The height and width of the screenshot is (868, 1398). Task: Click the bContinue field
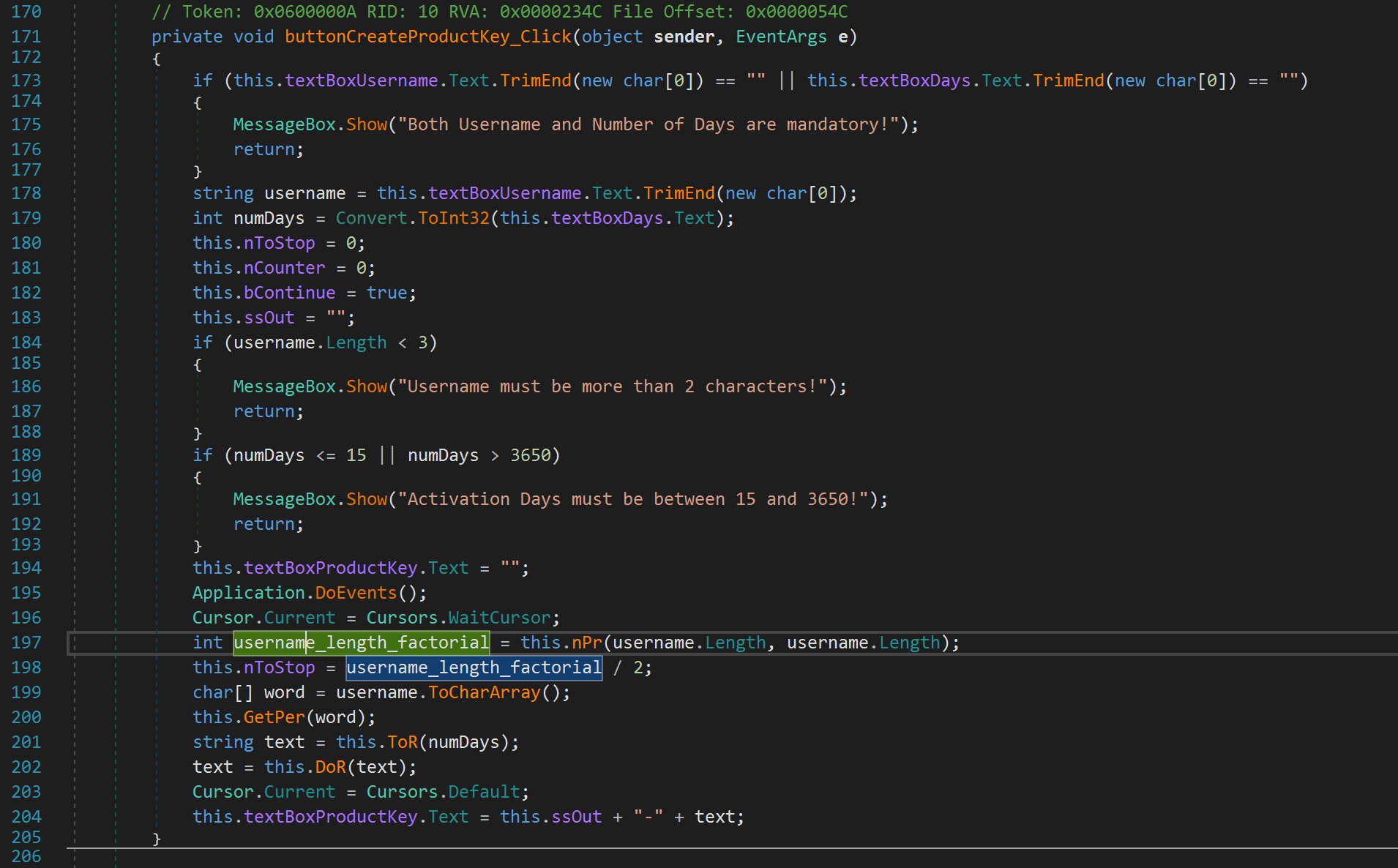[x=290, y=293]
